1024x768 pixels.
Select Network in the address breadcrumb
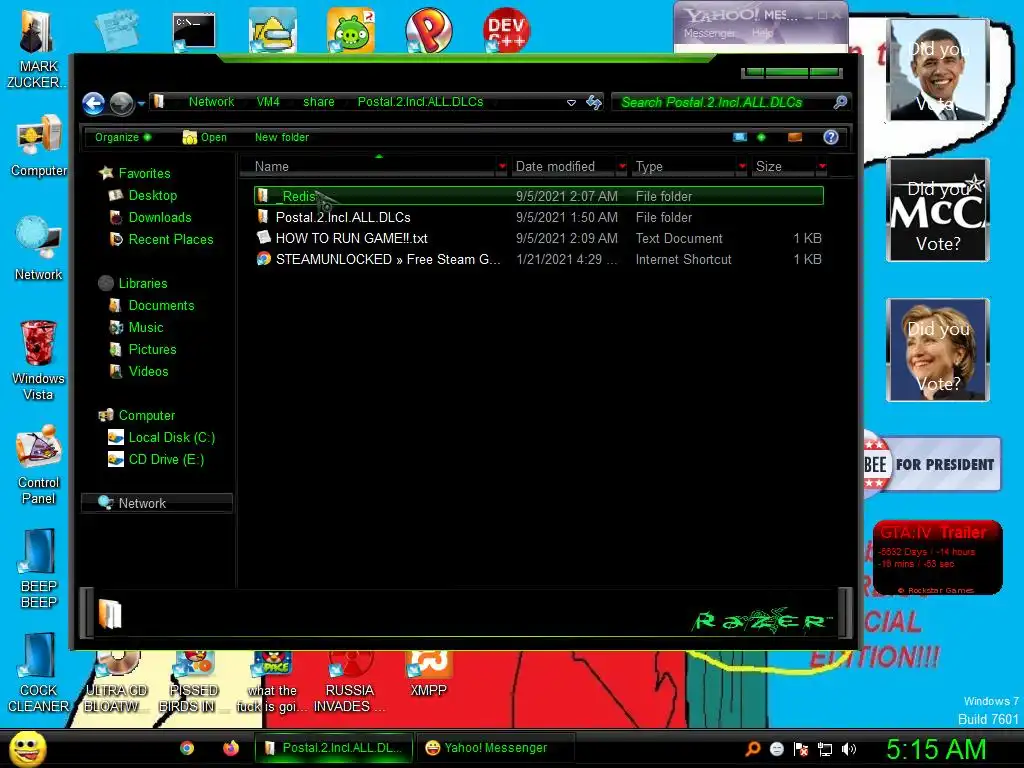tap(211, 102)
